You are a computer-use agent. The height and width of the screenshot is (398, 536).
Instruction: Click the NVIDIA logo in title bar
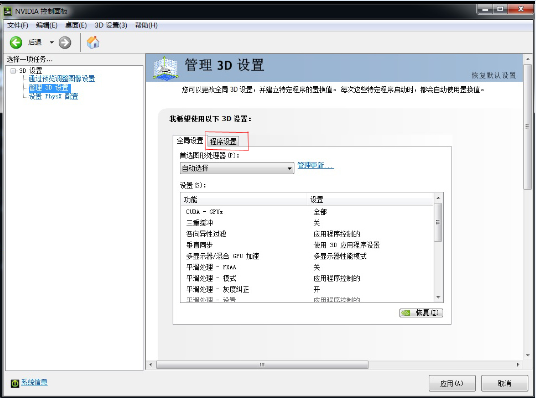[8, 11]
